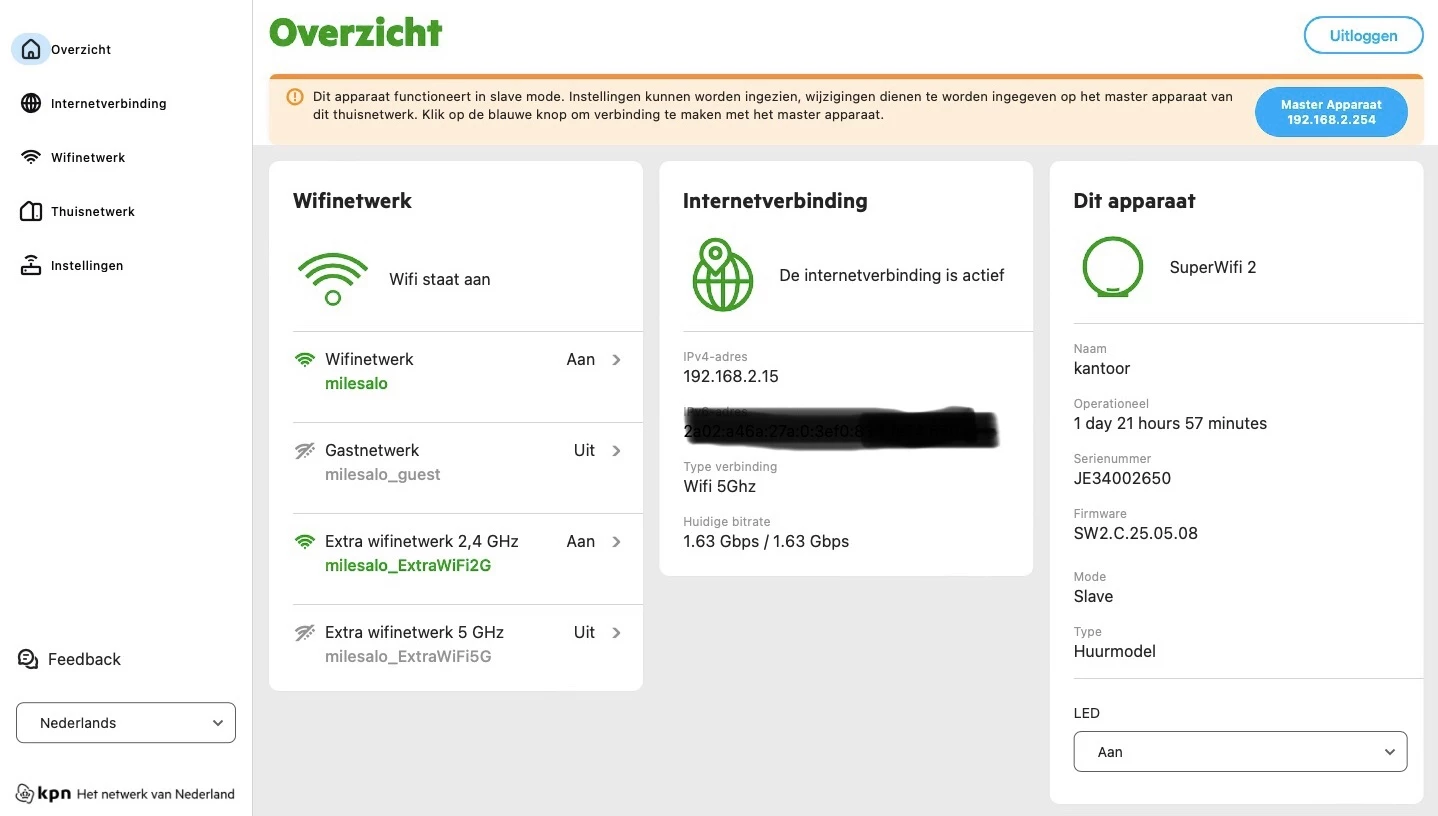This screenshot has width=1438, height=816.
Task: Expand the Gastnetwerk row chevron
Action: (x=617, y=451)
